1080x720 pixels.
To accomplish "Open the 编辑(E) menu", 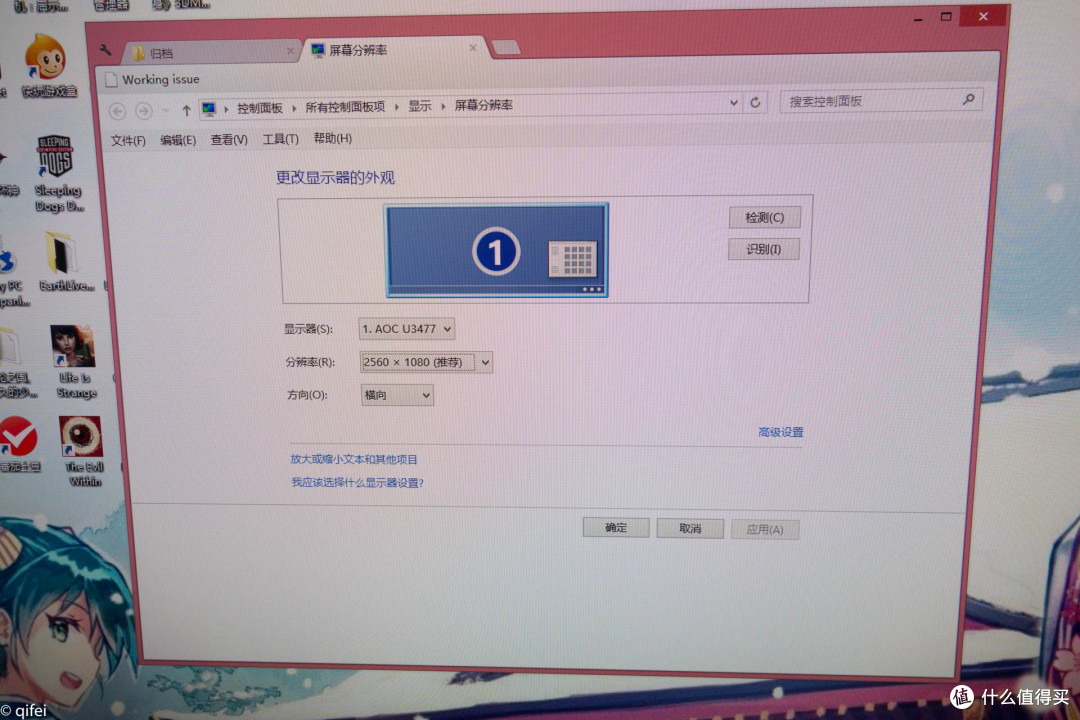I will (x=178, y=140).
